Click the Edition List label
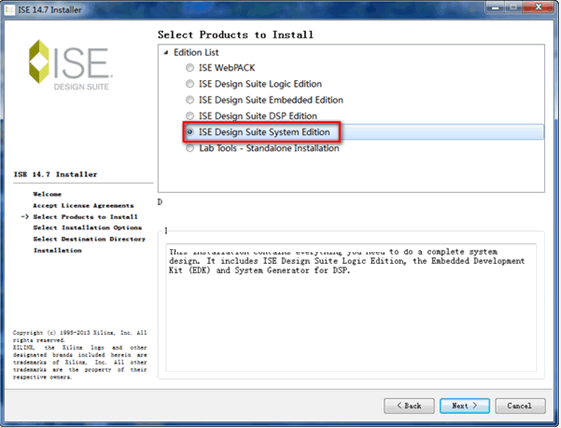This screenshot has width=561, height=428. 196,53
